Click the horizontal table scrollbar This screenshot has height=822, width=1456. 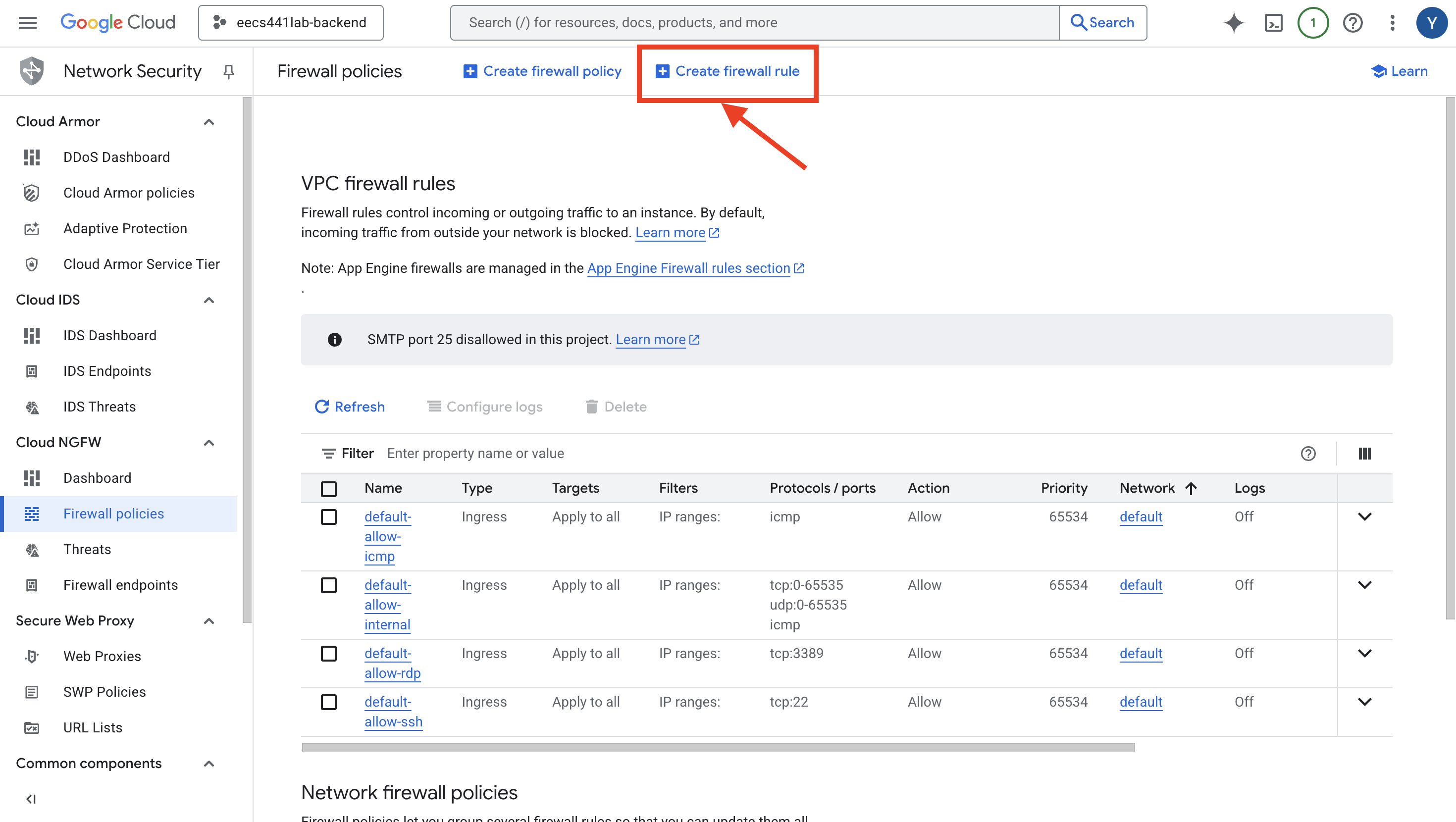tap(718, 747)
